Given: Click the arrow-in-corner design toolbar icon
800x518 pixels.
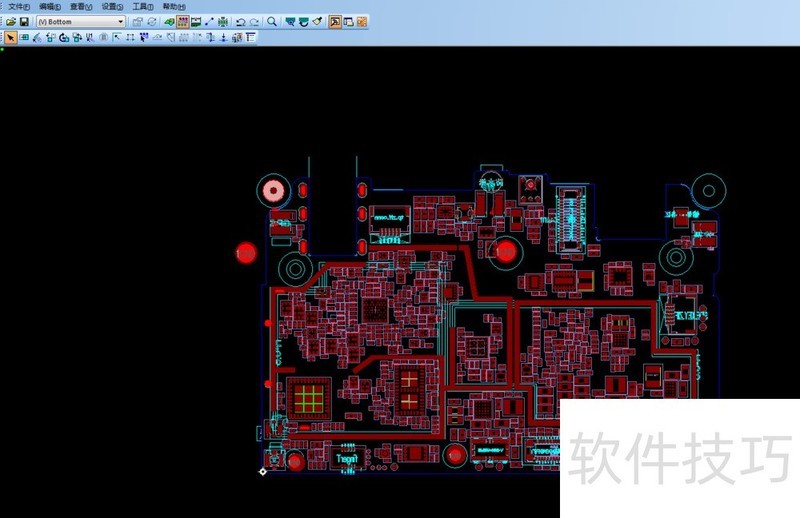Looking at the screenshot, I should (117, 37).
